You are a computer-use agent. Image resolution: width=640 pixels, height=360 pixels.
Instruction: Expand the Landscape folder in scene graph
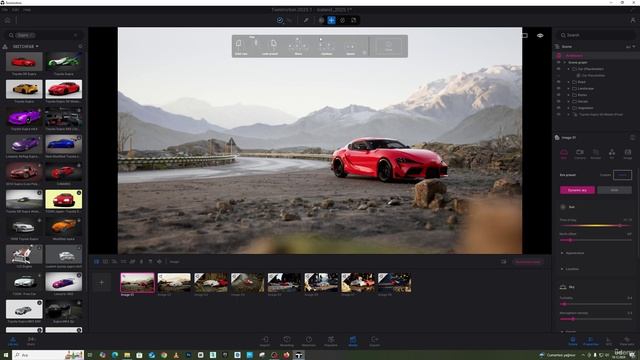tap(569, 89)
